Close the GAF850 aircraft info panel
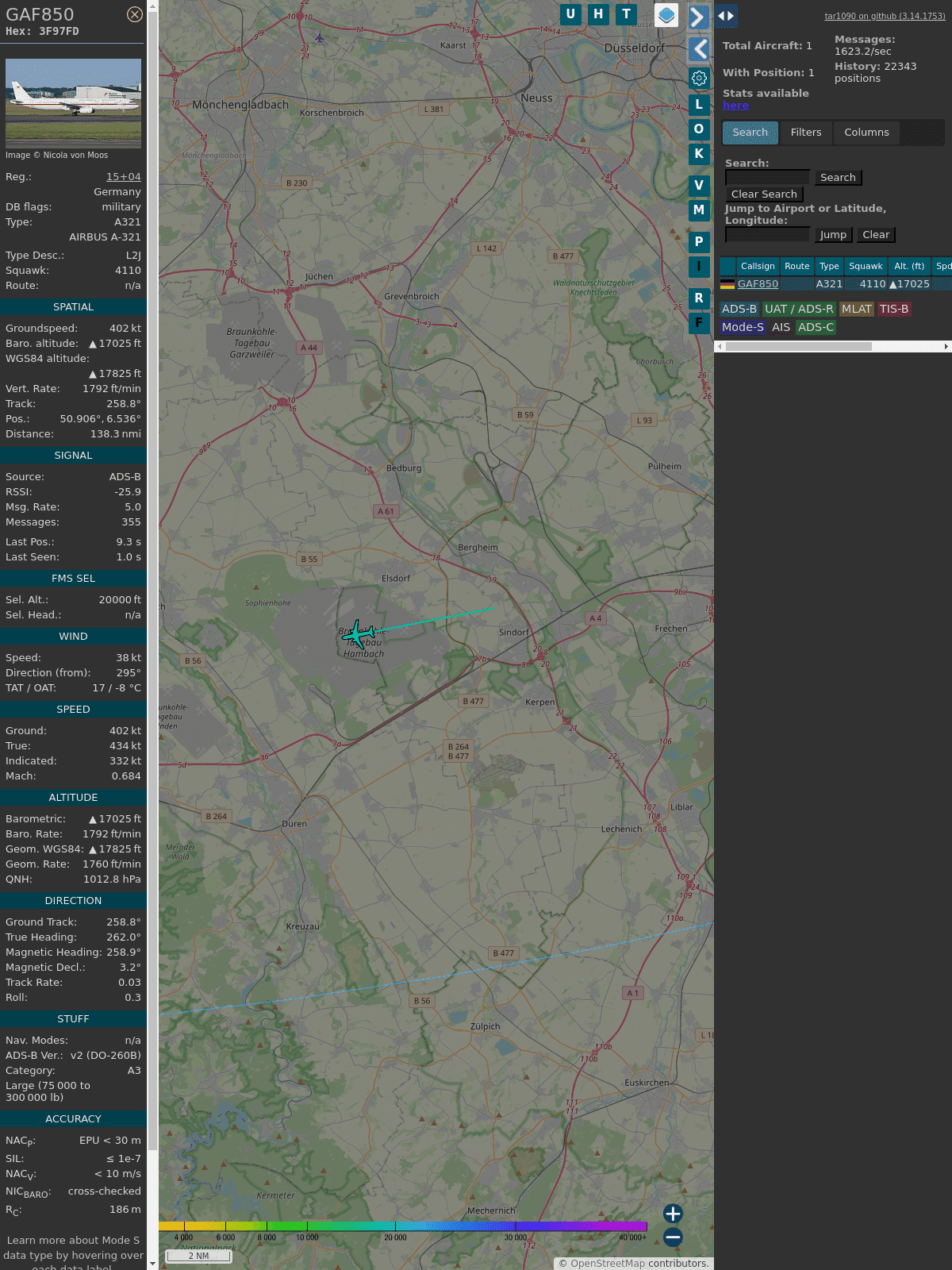 (x=135, y=14)
